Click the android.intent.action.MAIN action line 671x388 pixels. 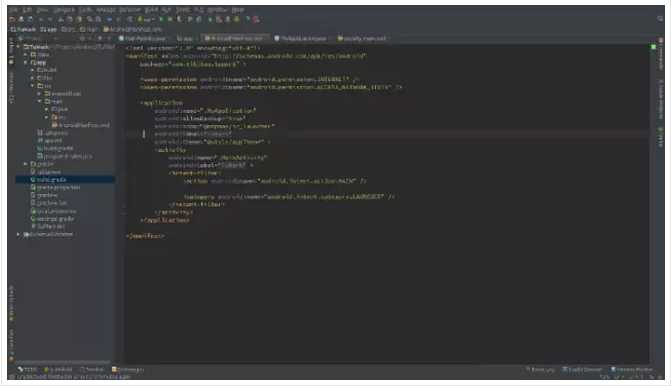pos(275,181)
